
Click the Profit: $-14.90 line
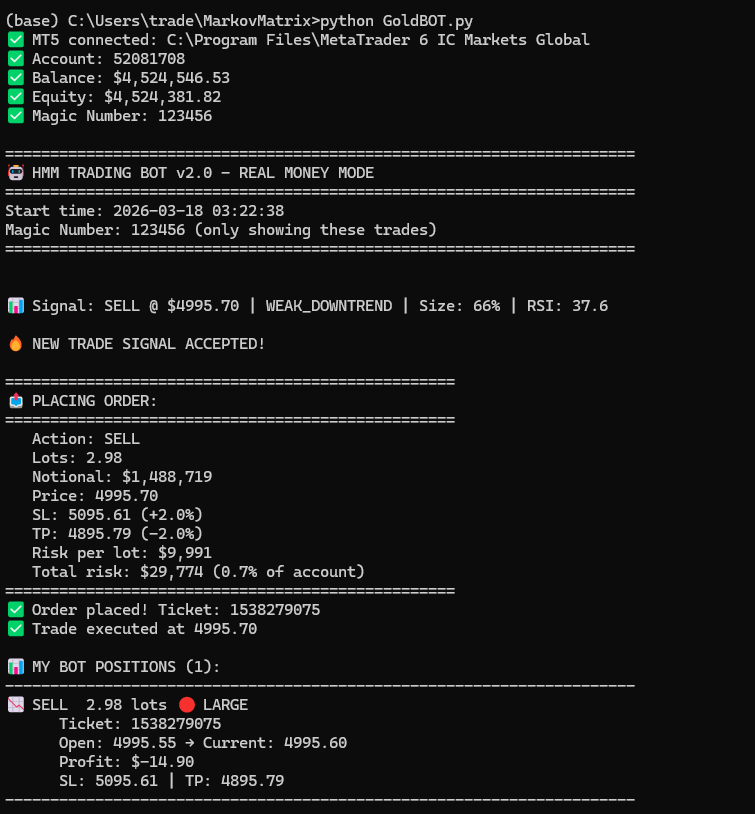[x=126, y=762]
